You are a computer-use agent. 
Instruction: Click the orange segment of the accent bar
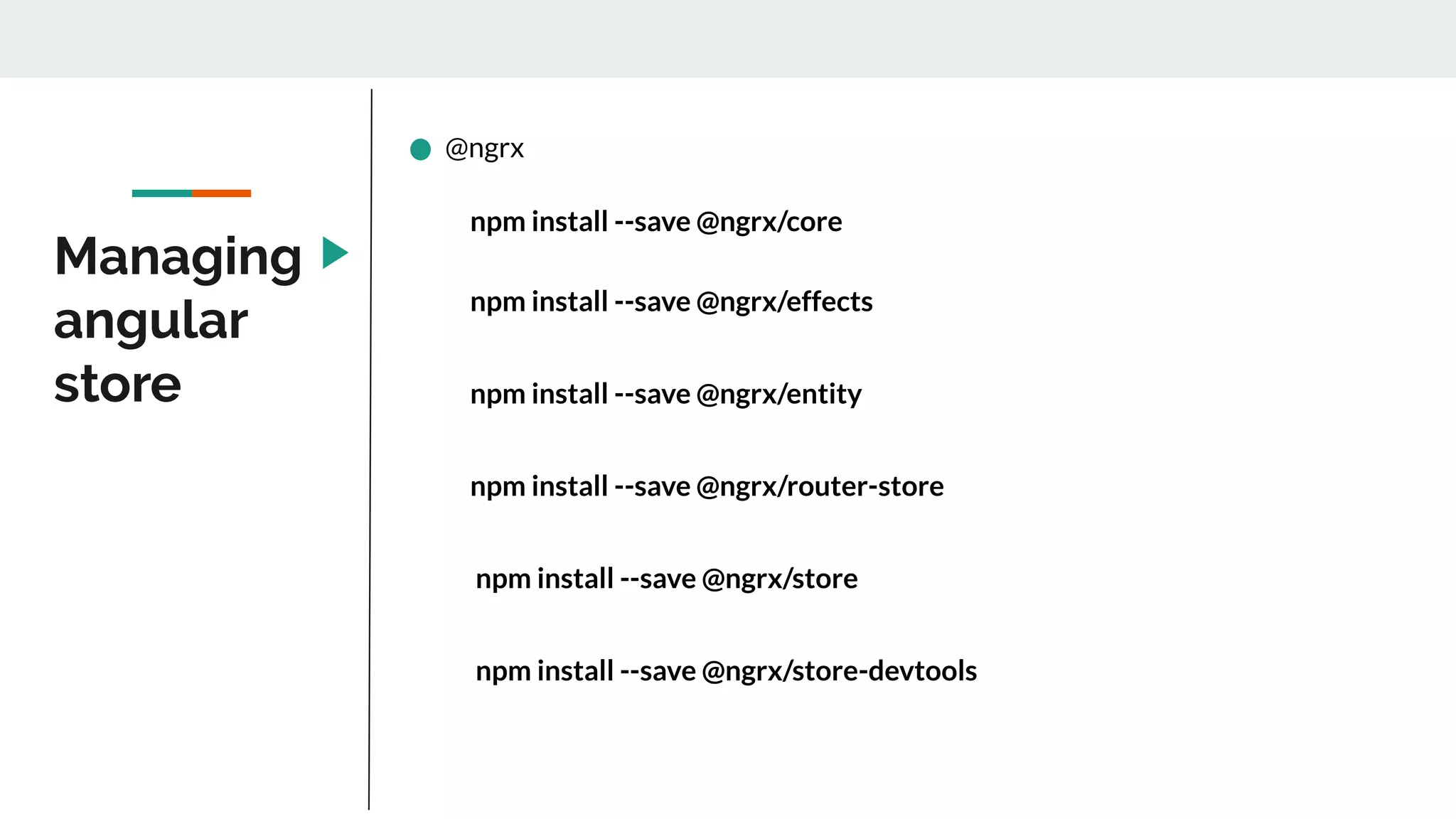point(221,193)
